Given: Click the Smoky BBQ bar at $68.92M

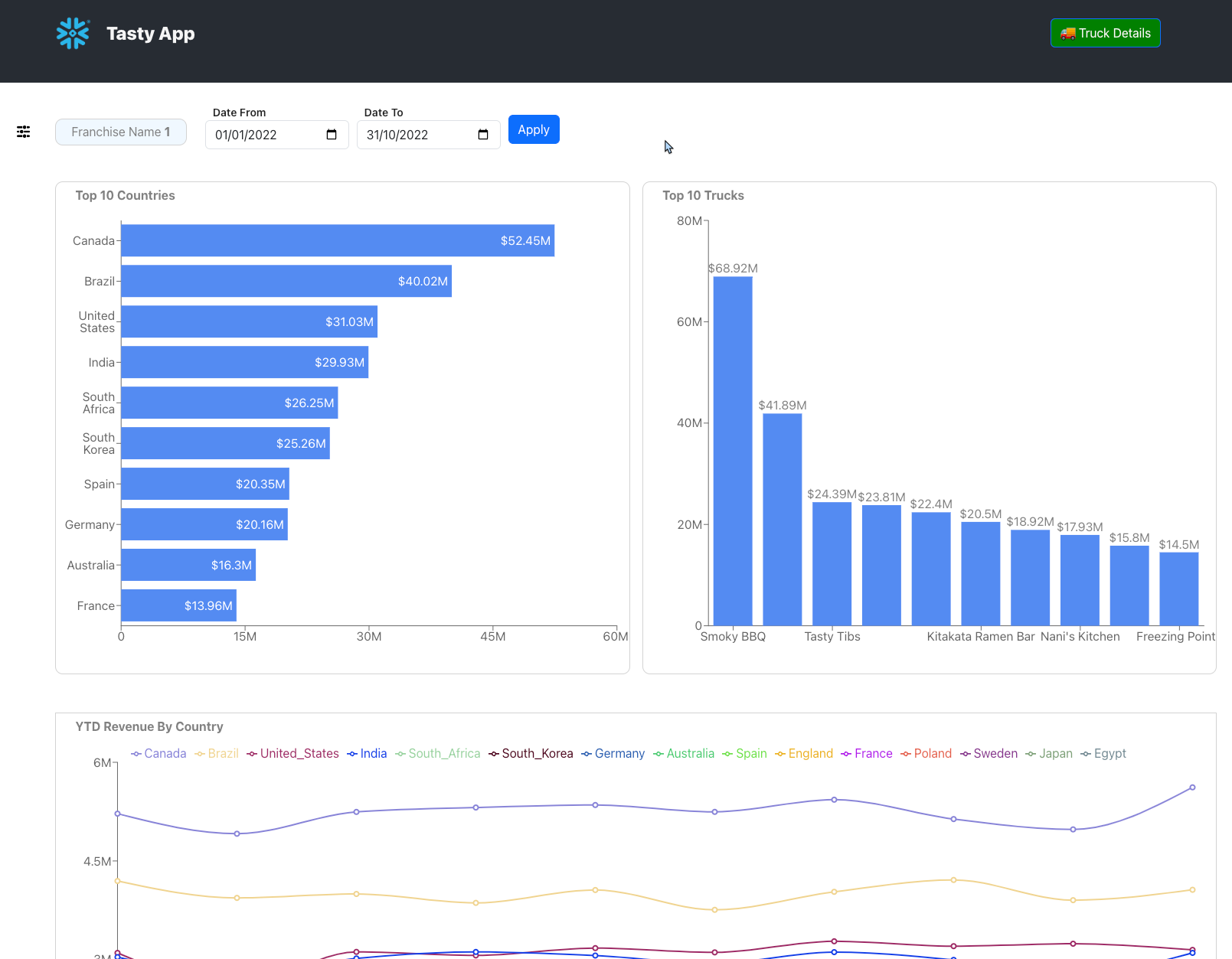Looking at the screenshot, I should coord(733,451).
